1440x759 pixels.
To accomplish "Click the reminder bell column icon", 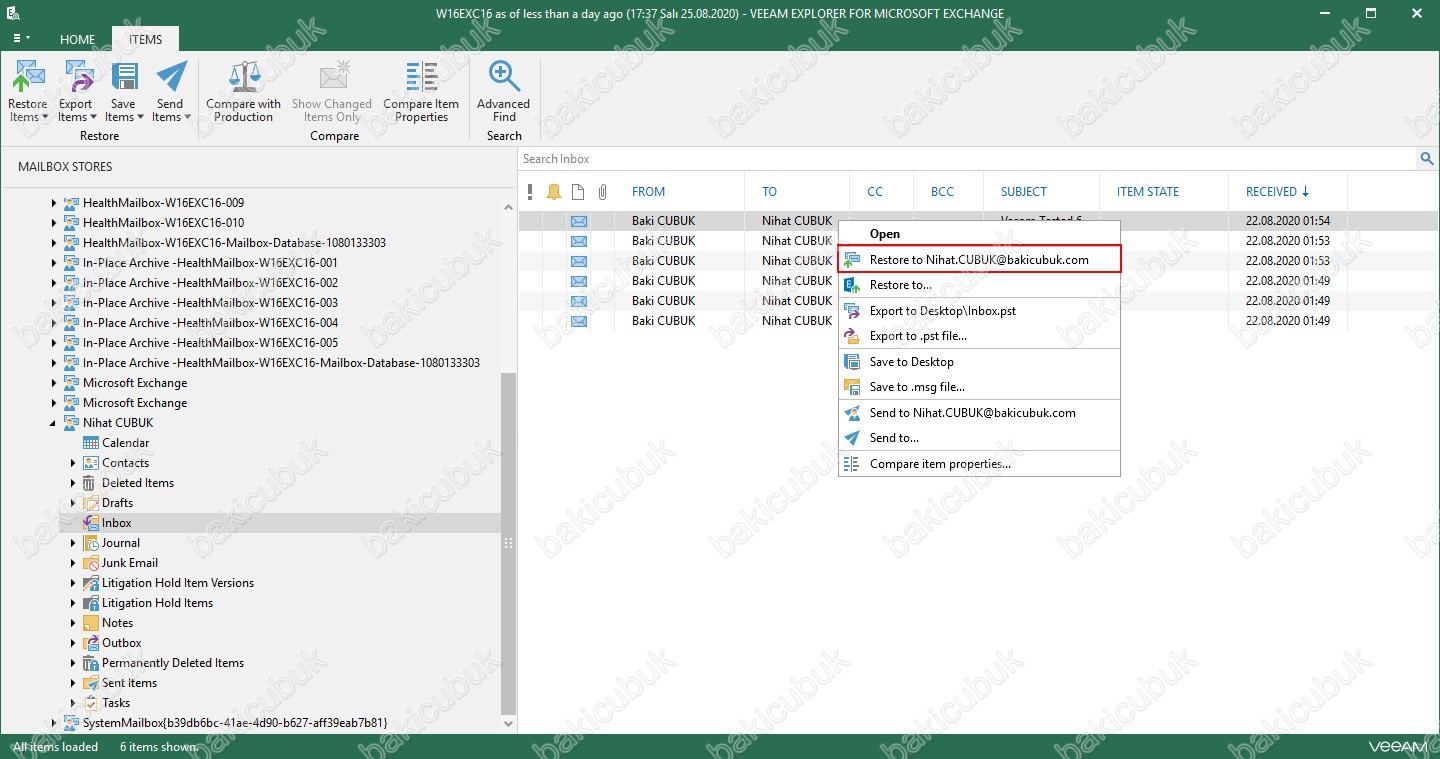I will pyautogui.click(x=554, y=192).
